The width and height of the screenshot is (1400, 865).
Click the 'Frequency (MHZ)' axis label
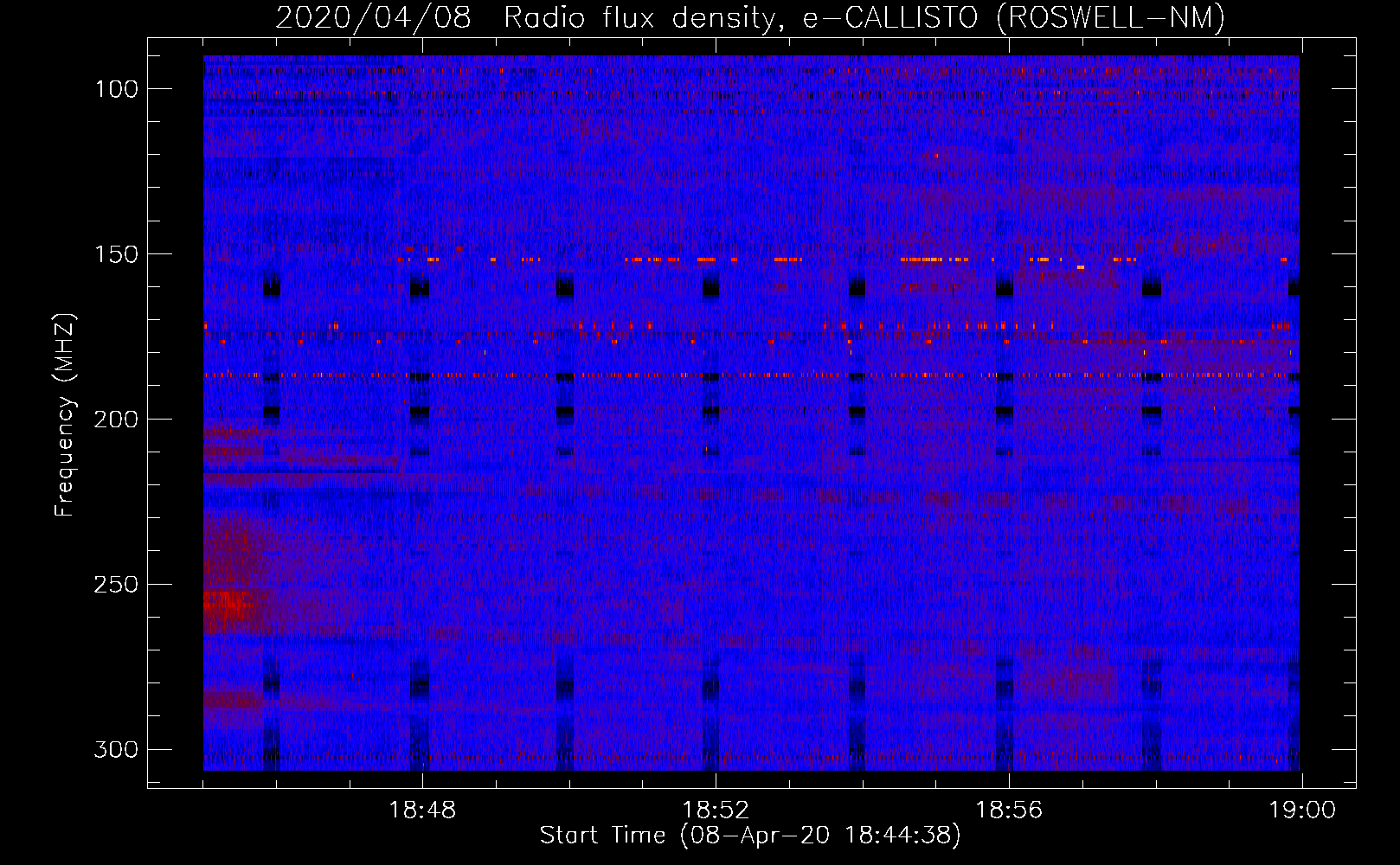click(x=65, y=415)
